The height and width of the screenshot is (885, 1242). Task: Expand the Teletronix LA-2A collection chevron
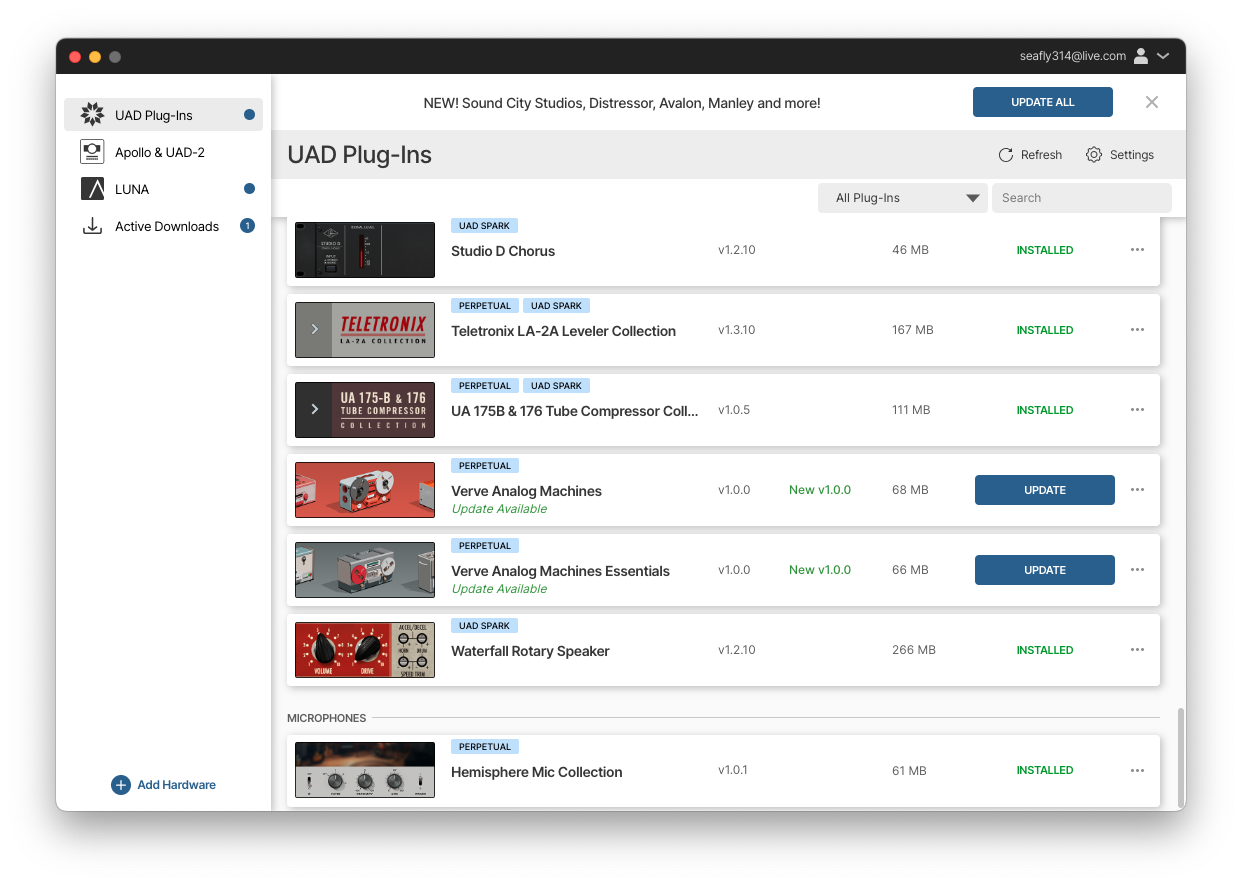click(x=314, y=330)
